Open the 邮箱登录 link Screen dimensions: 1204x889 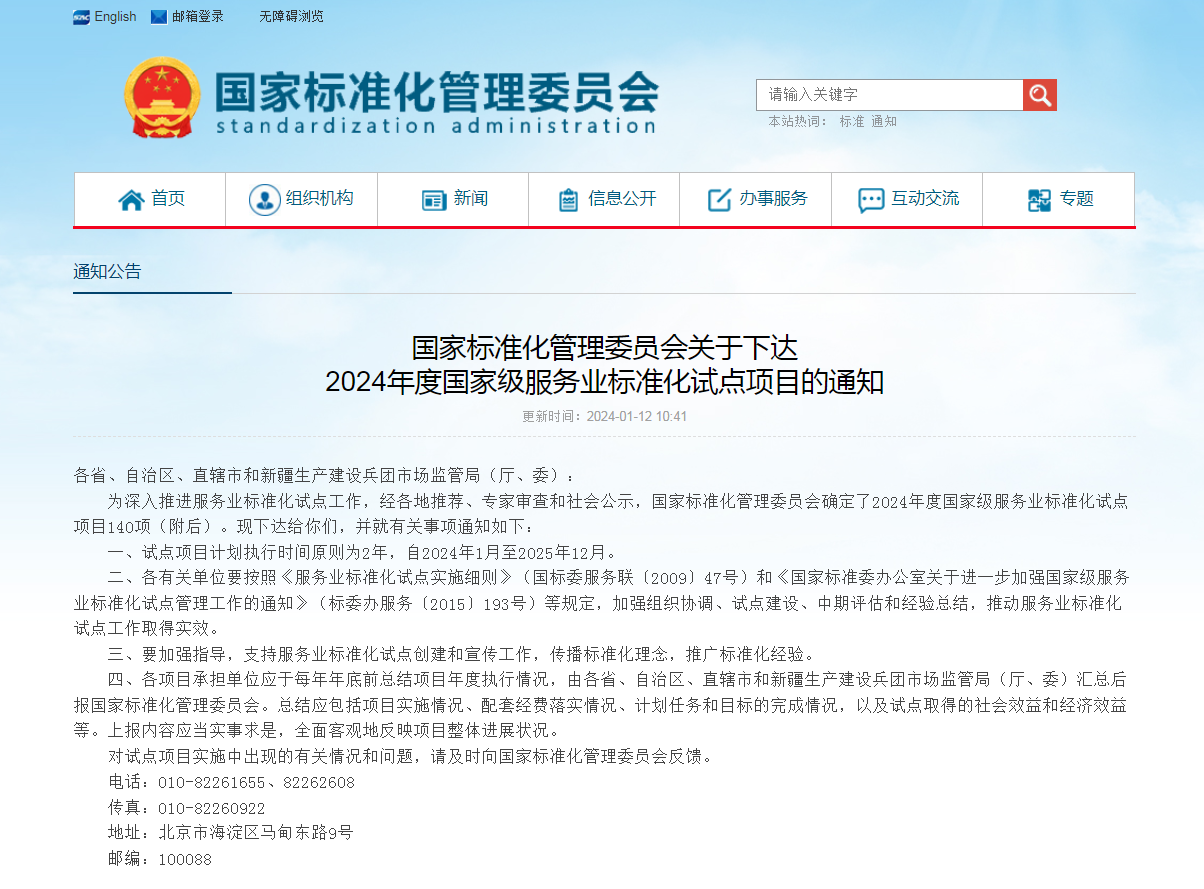198,17
